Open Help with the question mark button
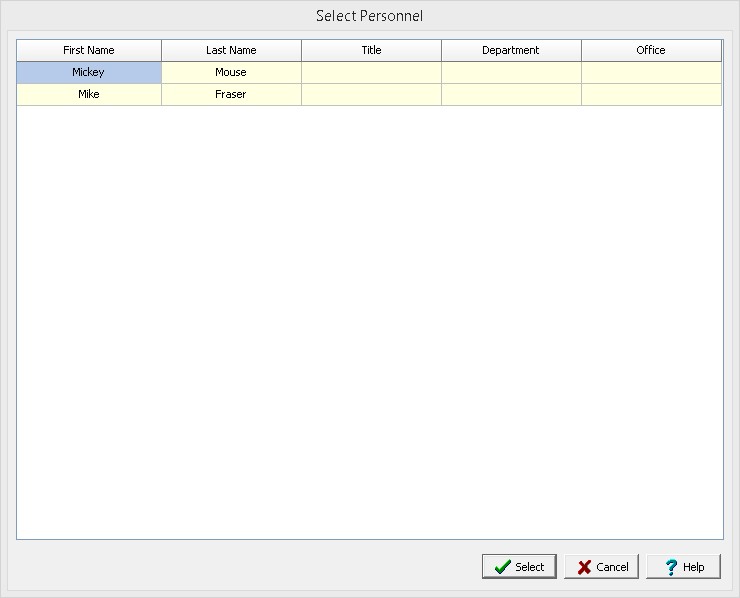Image resolution: width=740 pixels, height=598 pixels. 683,566
